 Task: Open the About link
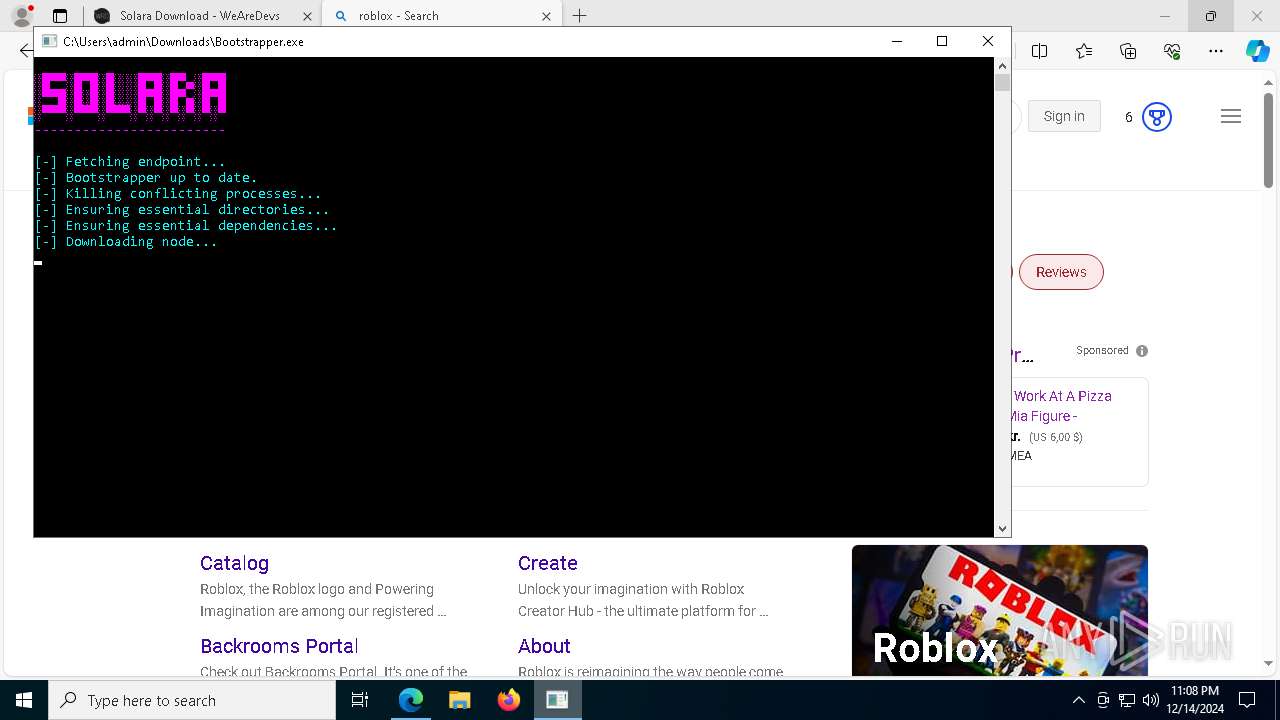pos(544,646)
